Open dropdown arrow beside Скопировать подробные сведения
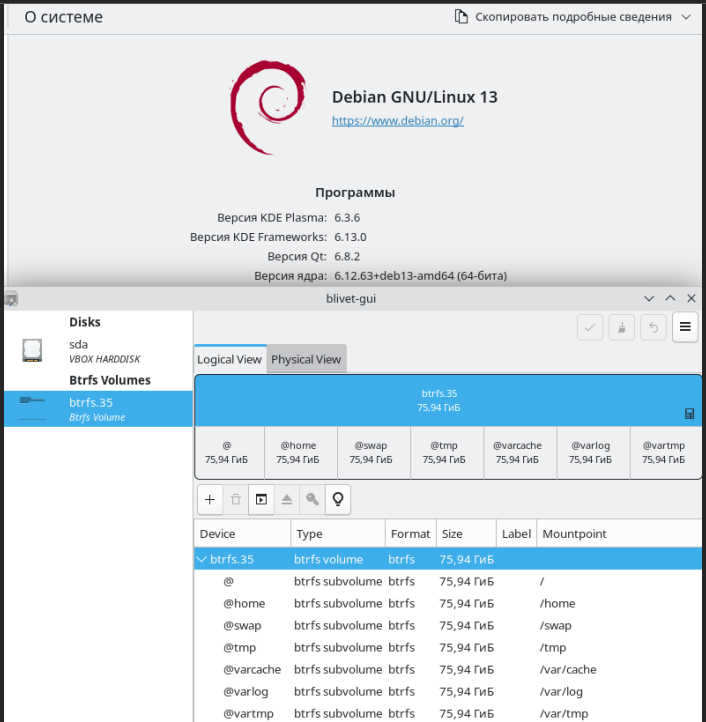 coord(686,17)
